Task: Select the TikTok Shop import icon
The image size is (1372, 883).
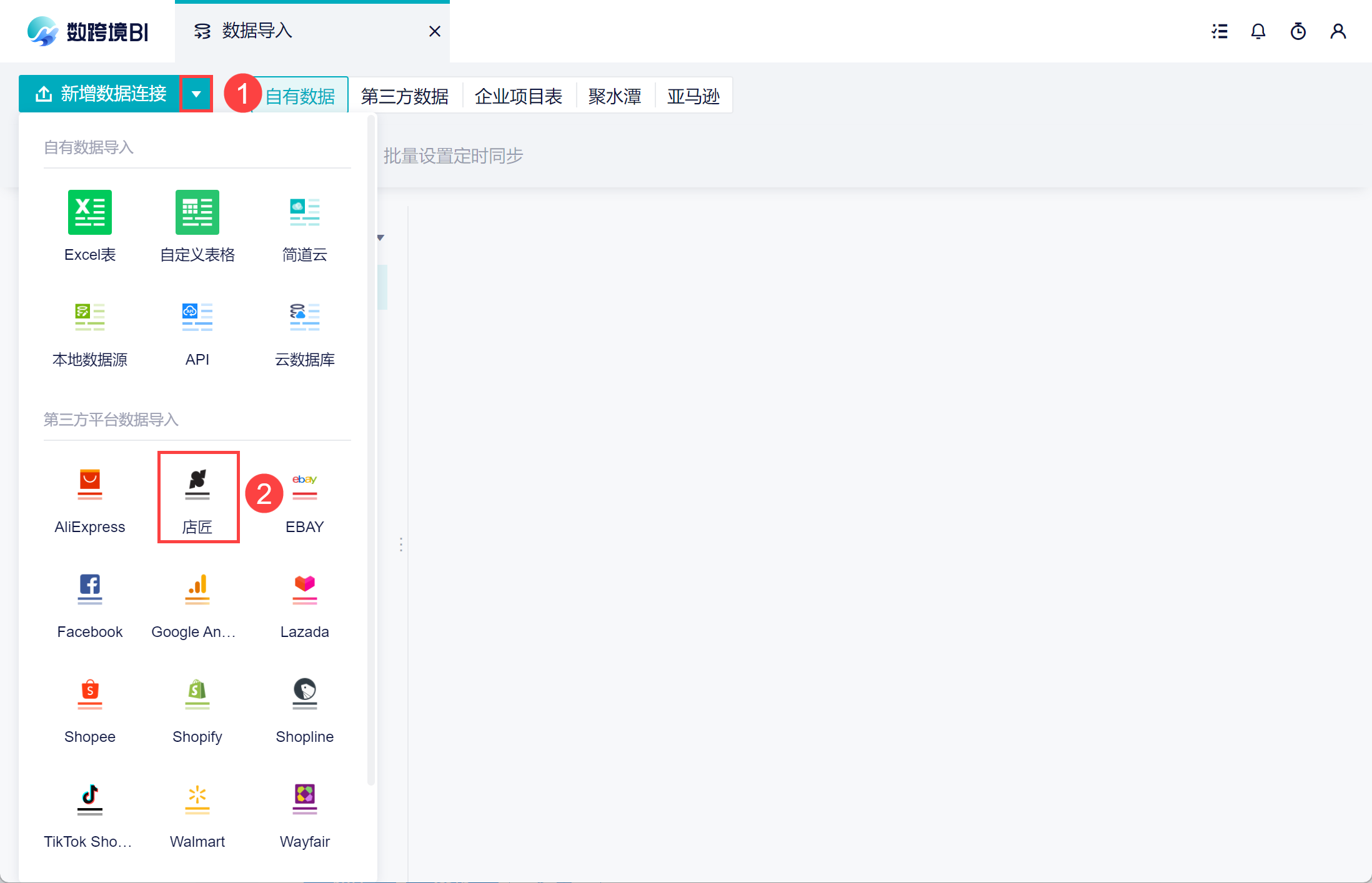Action: pyautogui.click(x=90, y=799)
